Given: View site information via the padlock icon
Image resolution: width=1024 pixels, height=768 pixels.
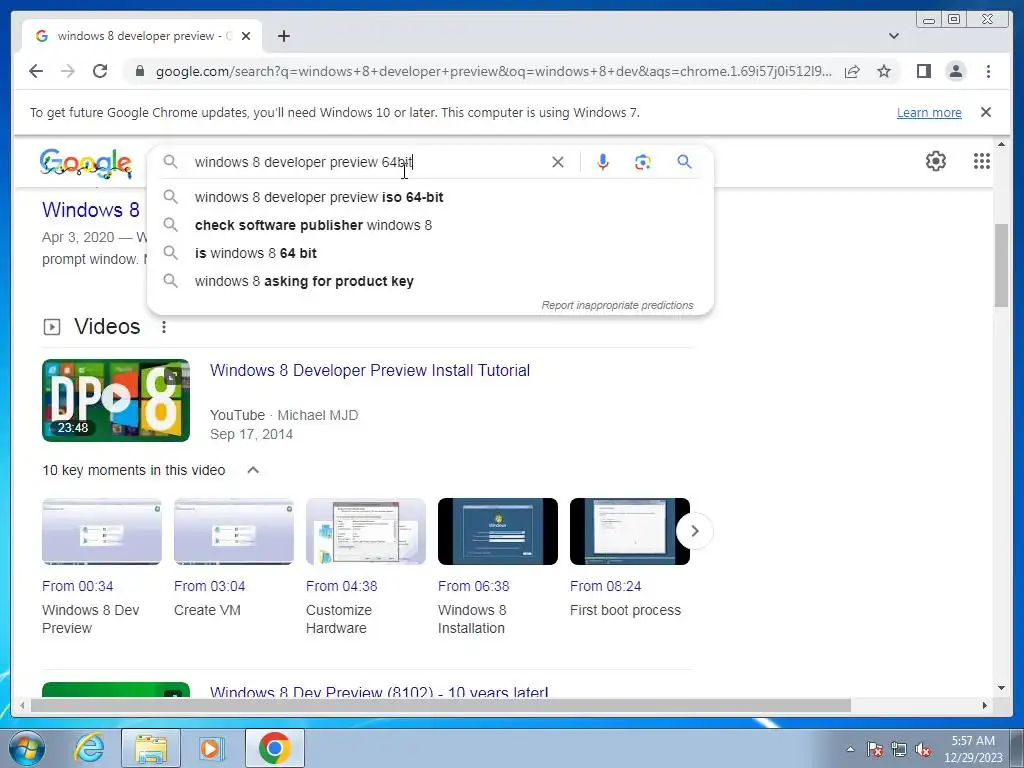Looking at the screenshot, I should point(139,71).
